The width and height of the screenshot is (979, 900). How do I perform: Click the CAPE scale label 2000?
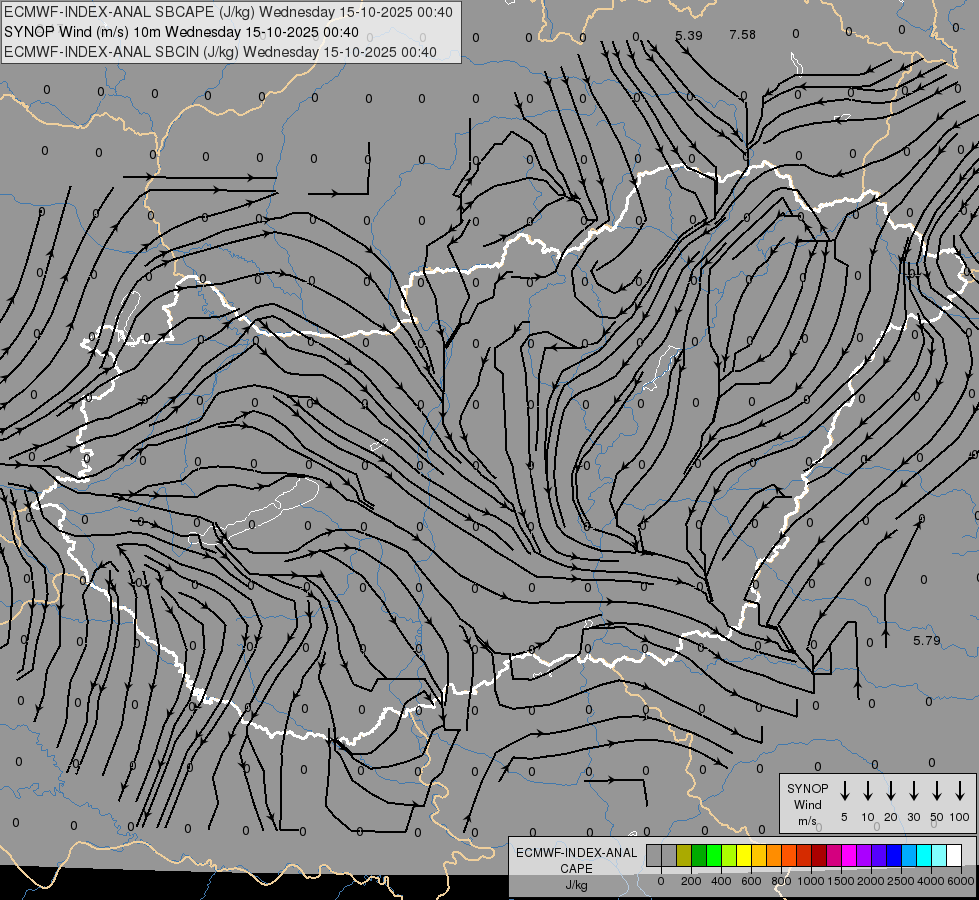click(x=871, y=881)
